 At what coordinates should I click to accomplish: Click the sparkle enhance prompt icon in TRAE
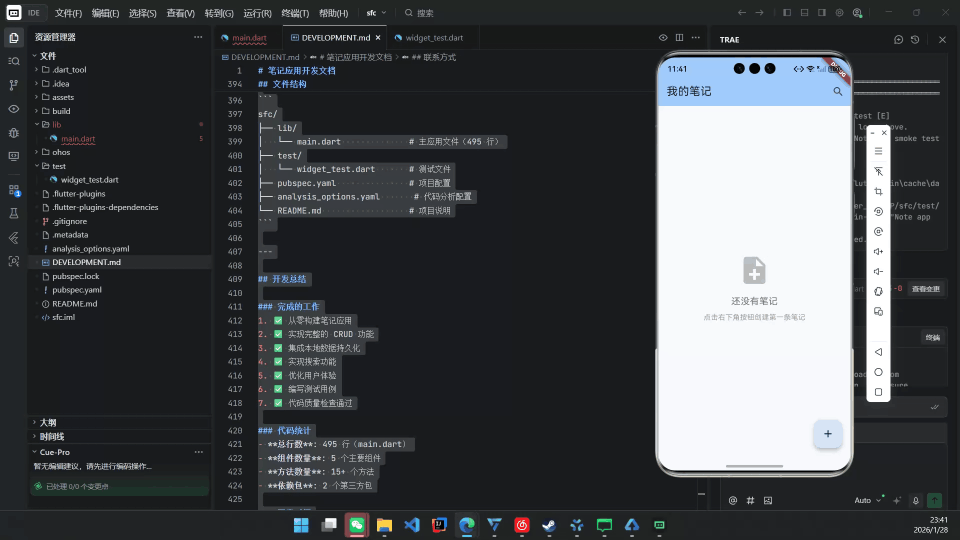897,500
